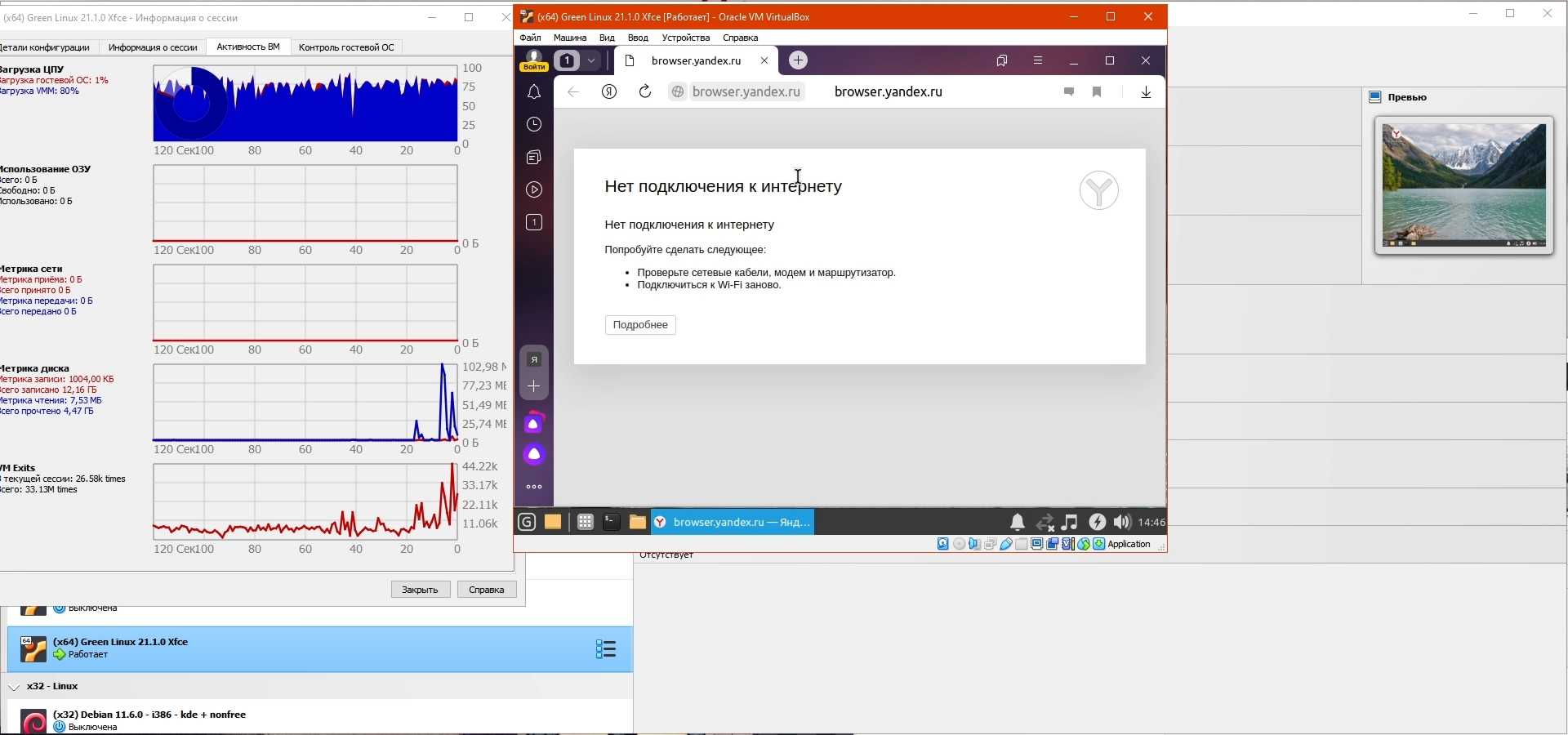Click the yellow desktop icon in guest taskbar
1568x735 pixels.
[553, 522]
